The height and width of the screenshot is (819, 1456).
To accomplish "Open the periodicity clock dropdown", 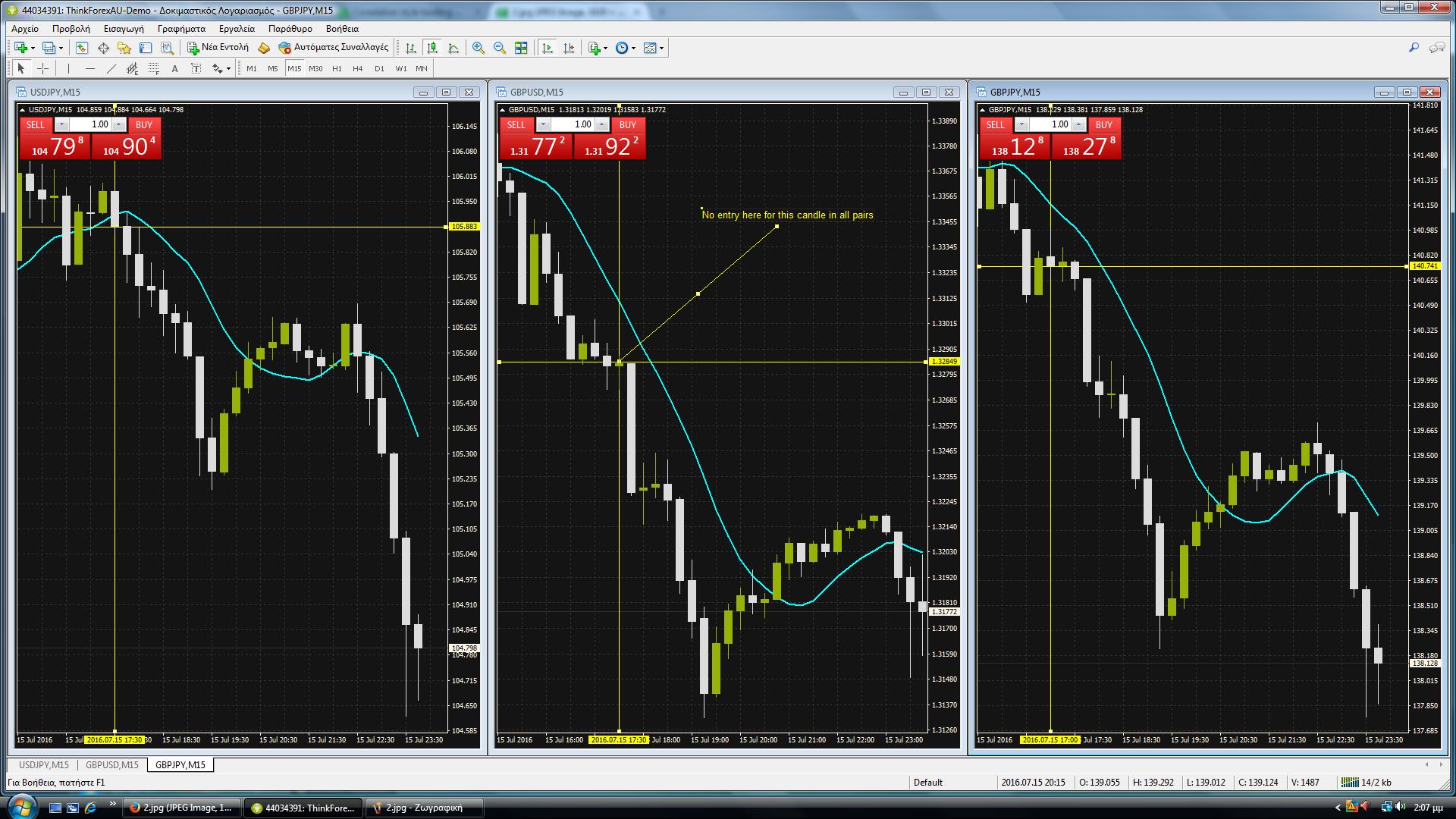I will click(626, 48).
